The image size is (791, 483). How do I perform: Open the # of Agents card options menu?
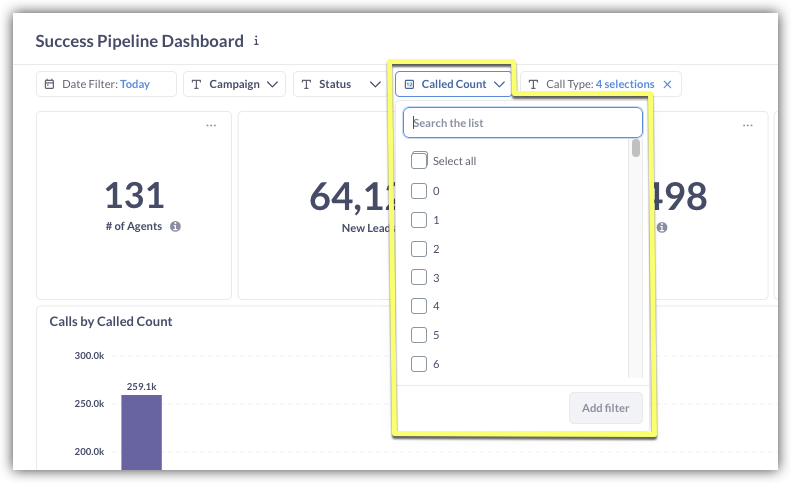pos(211,126)
